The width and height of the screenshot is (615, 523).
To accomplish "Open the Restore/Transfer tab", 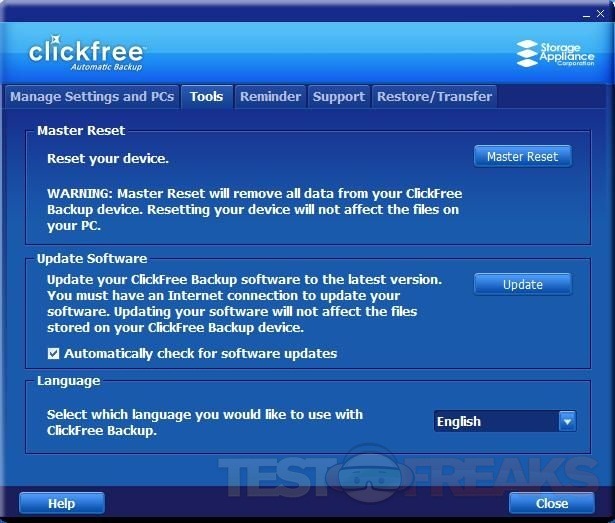I will [x=434, y=97].
